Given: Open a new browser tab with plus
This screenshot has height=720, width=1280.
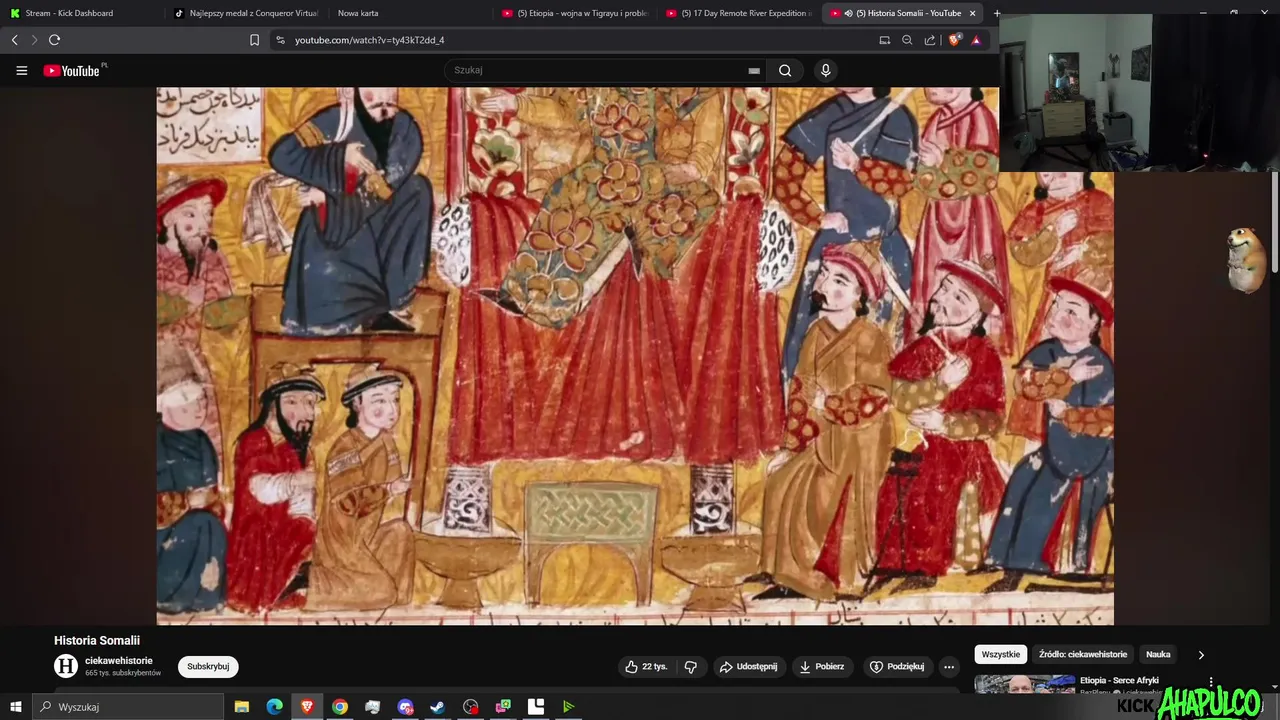Looking at the screenshot, I should [x=996, y=13].
